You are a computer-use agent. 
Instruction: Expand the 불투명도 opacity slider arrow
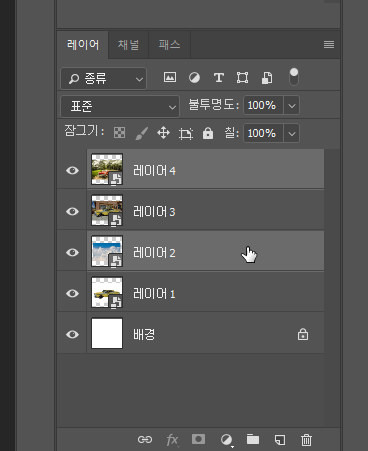pos(292,106)
